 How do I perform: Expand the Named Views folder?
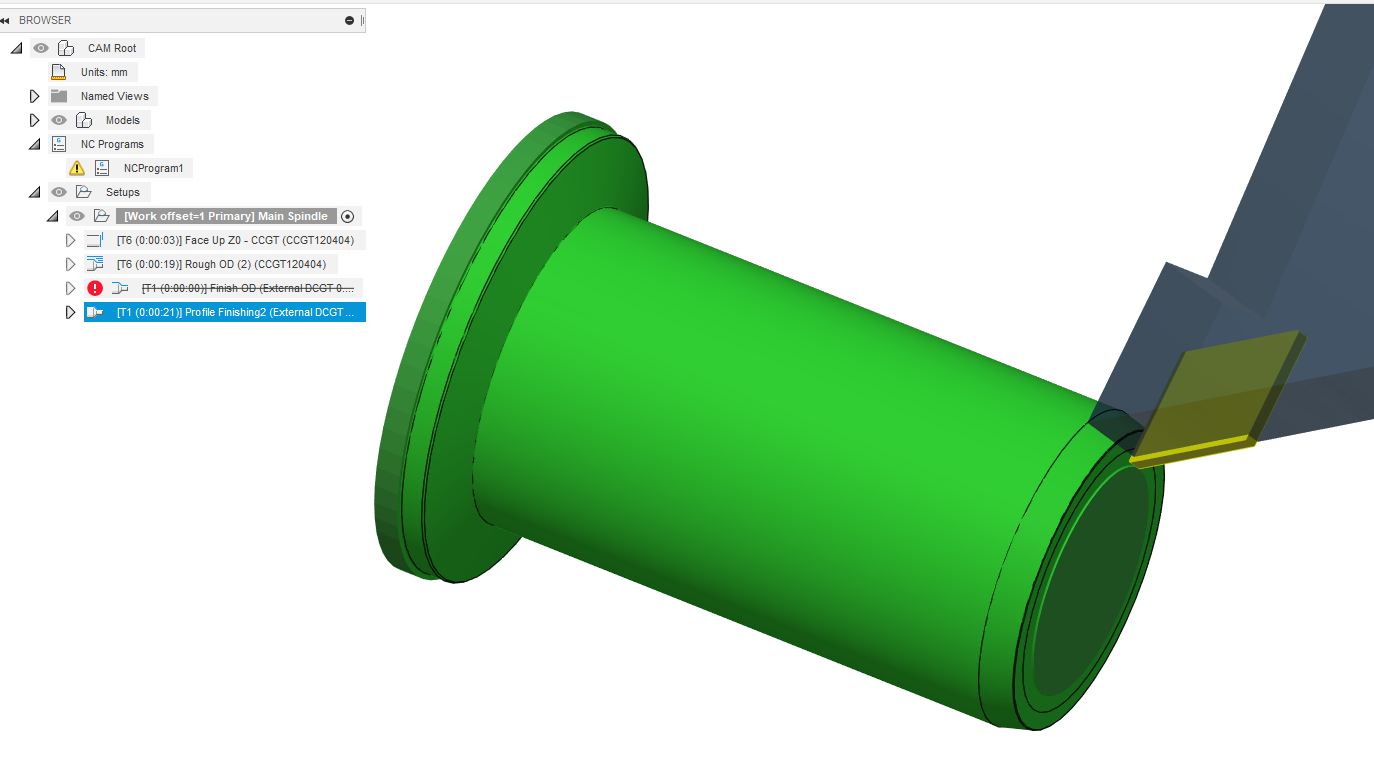(34, 95)
